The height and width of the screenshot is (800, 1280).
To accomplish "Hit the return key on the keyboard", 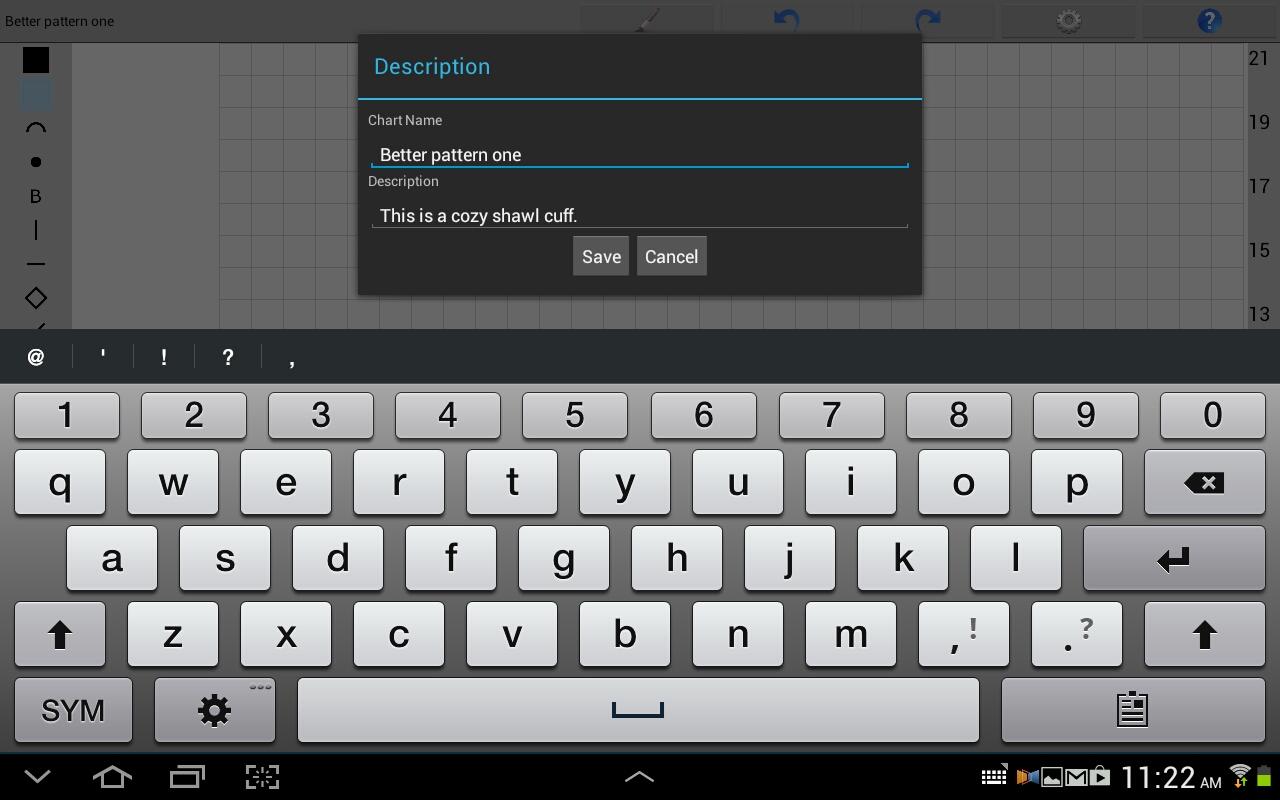I will [1173, 558].
